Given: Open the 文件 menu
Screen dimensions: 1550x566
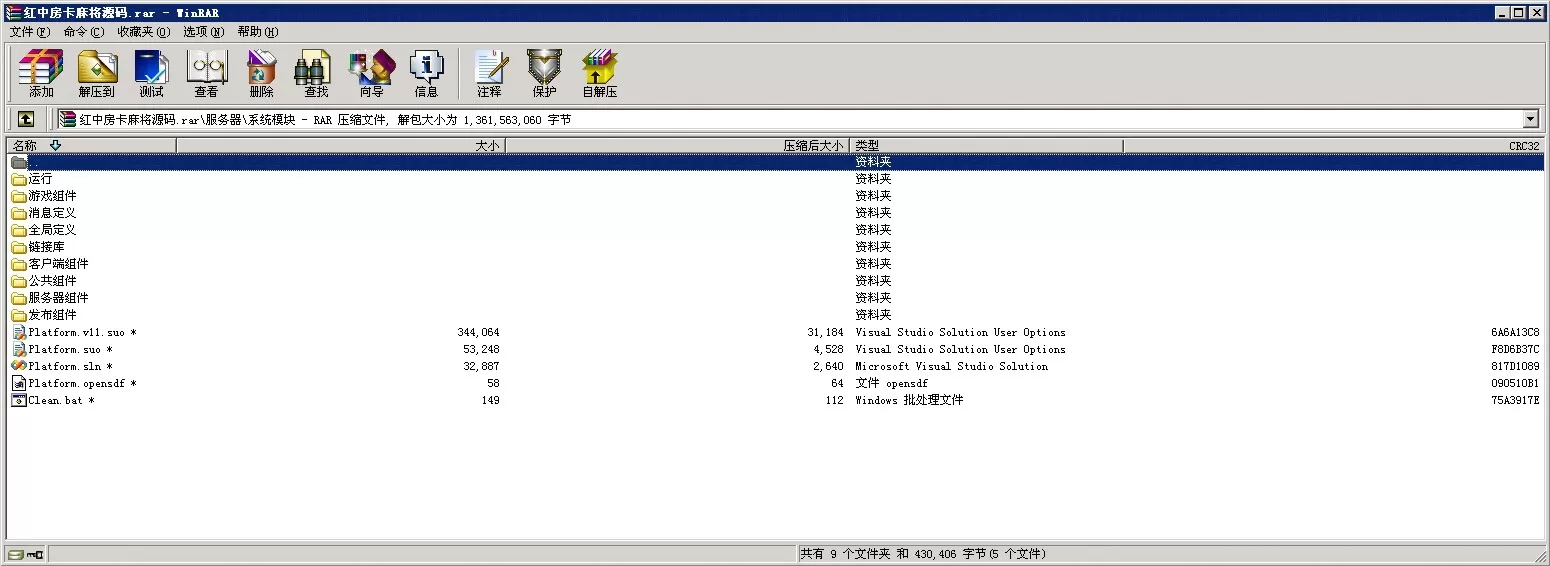Looking at the screenshot, I should pos(29,32).
